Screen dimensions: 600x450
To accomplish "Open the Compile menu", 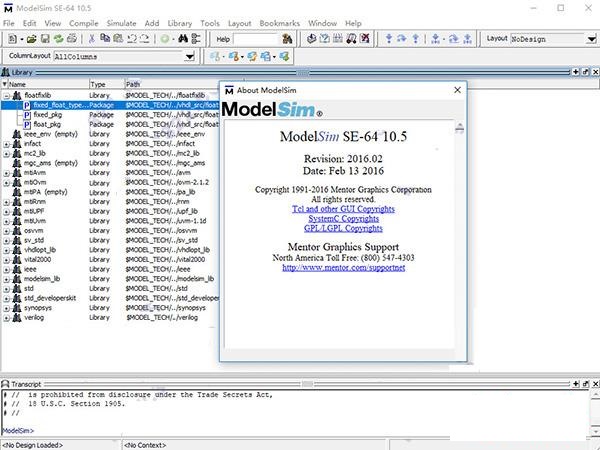I will tap(83, 23).
